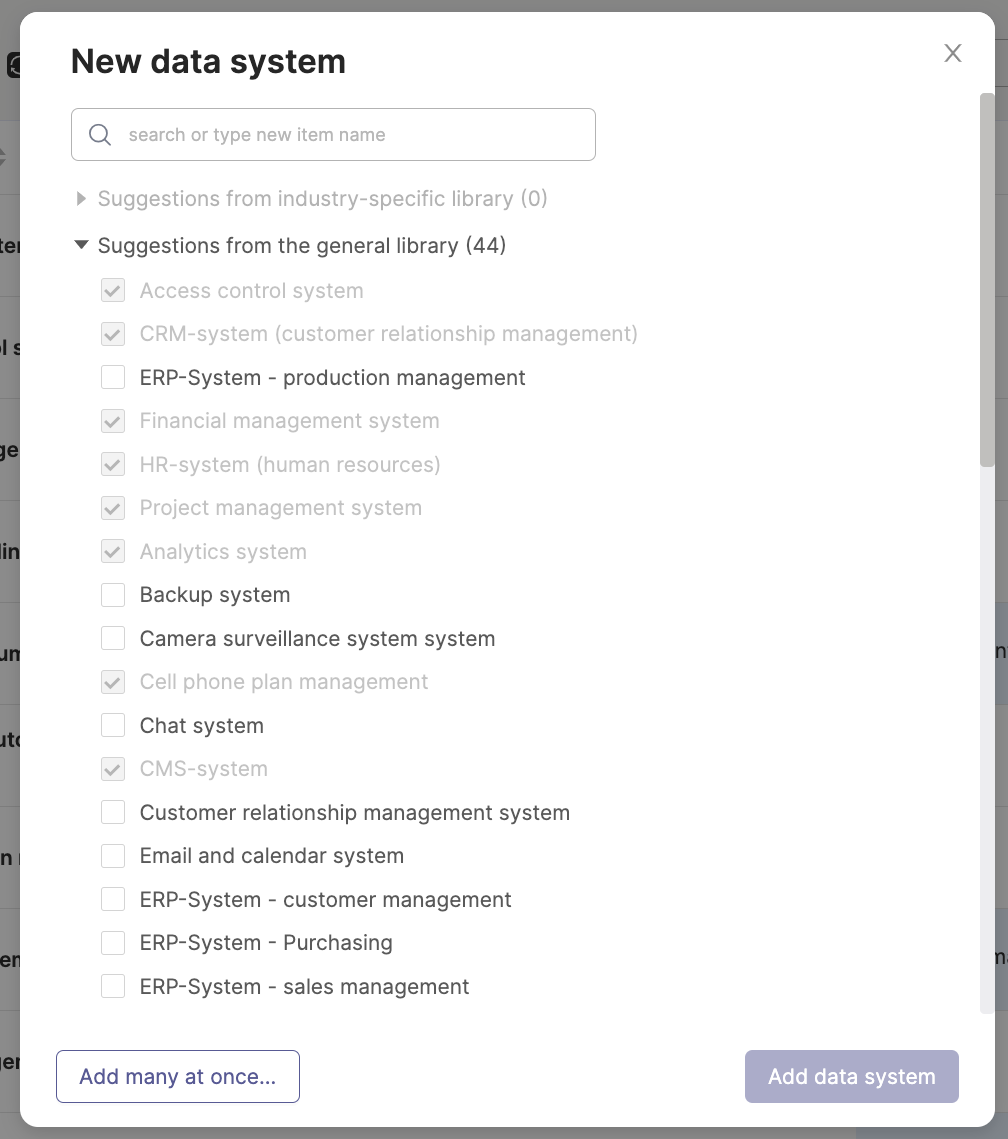Click the search magnifier icon
The width and height of the screenshot is (1008, 1139).
click(x=99, y=135)
